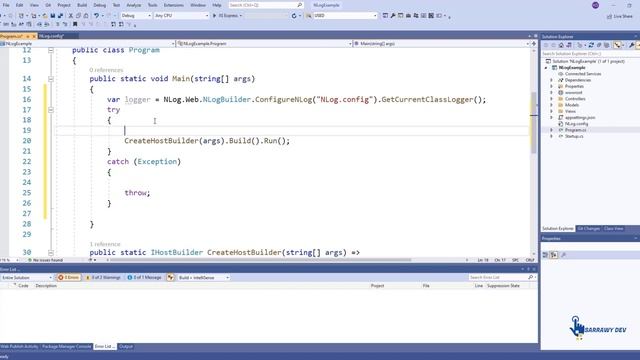Open the Build menu

(x=82, y=5)
